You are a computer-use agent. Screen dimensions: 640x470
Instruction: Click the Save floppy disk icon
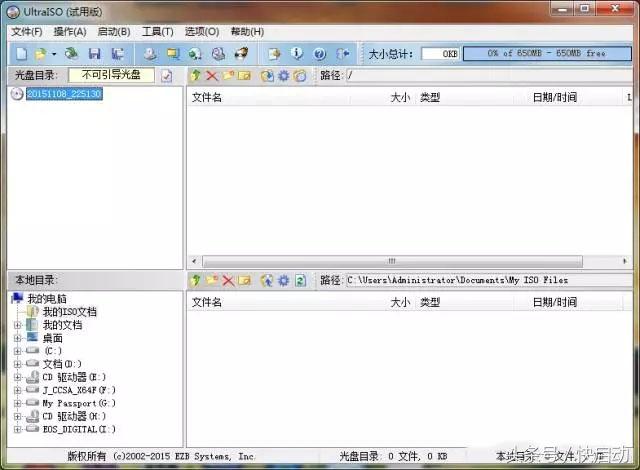tap(95, 53)
